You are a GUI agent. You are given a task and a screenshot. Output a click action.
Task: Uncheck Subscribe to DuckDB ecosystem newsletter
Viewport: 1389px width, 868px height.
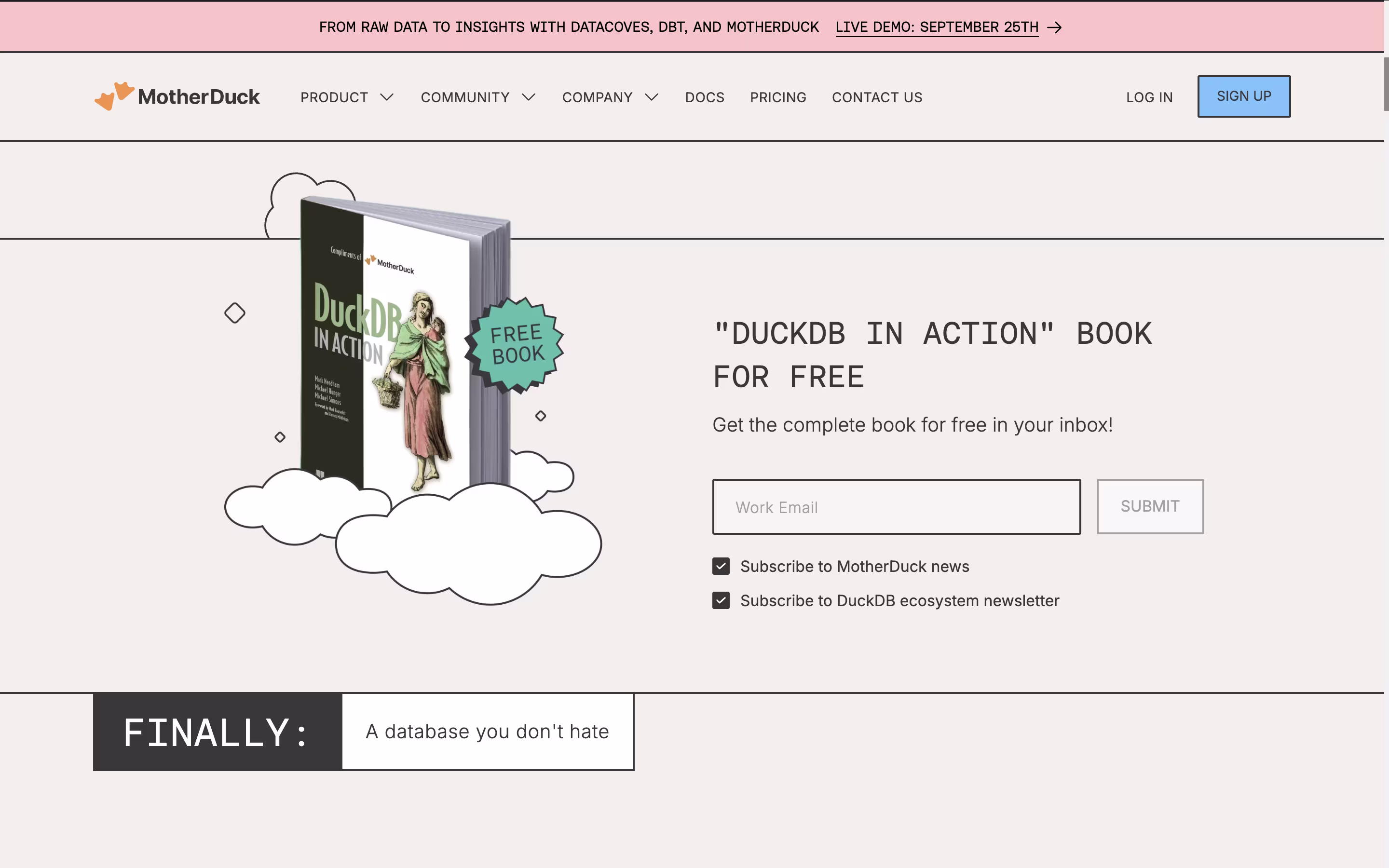pyautogui.click(x=721, y=600)
